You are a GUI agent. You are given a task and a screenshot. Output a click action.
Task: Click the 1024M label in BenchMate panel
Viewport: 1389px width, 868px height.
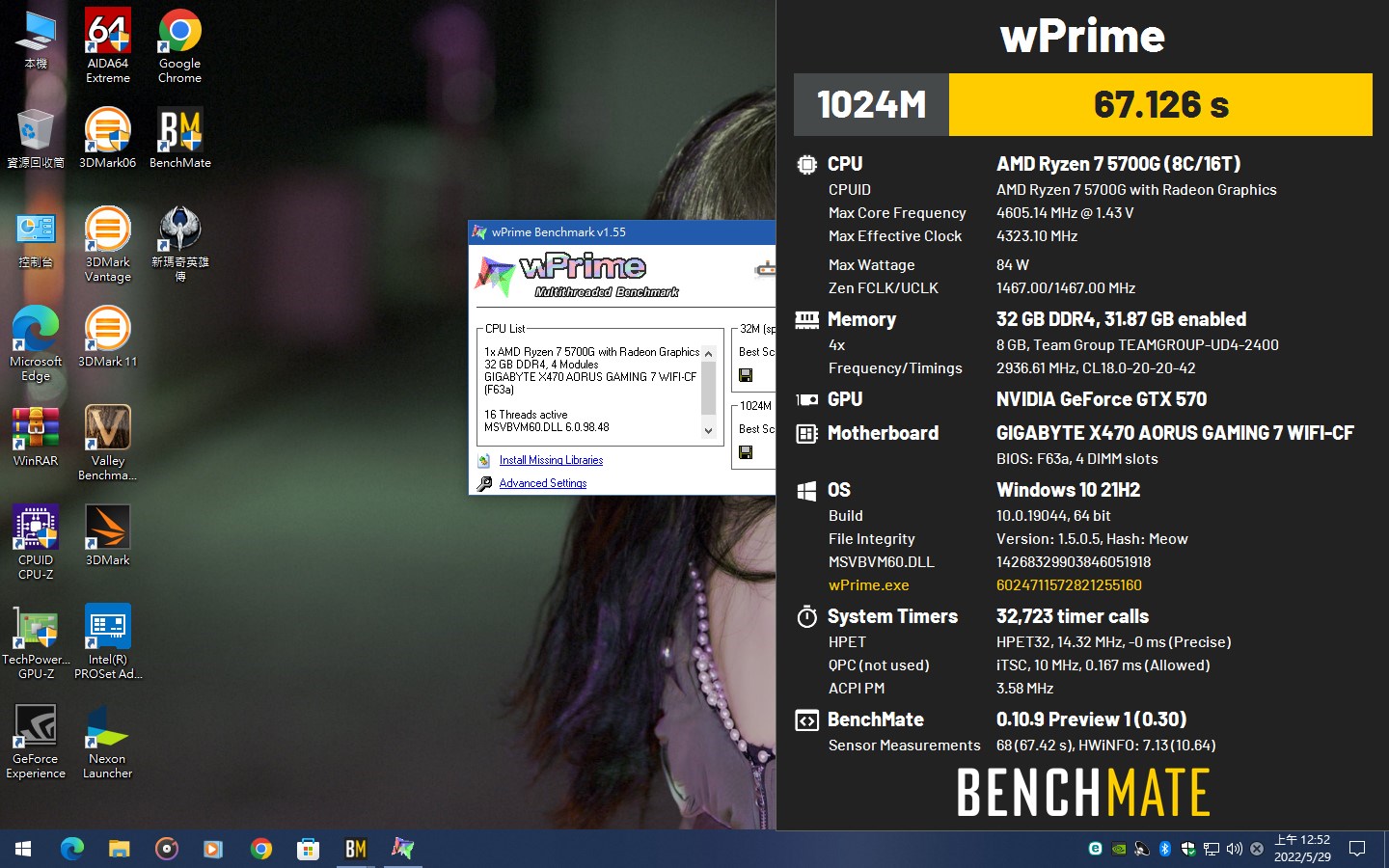[x=871, y=104]
